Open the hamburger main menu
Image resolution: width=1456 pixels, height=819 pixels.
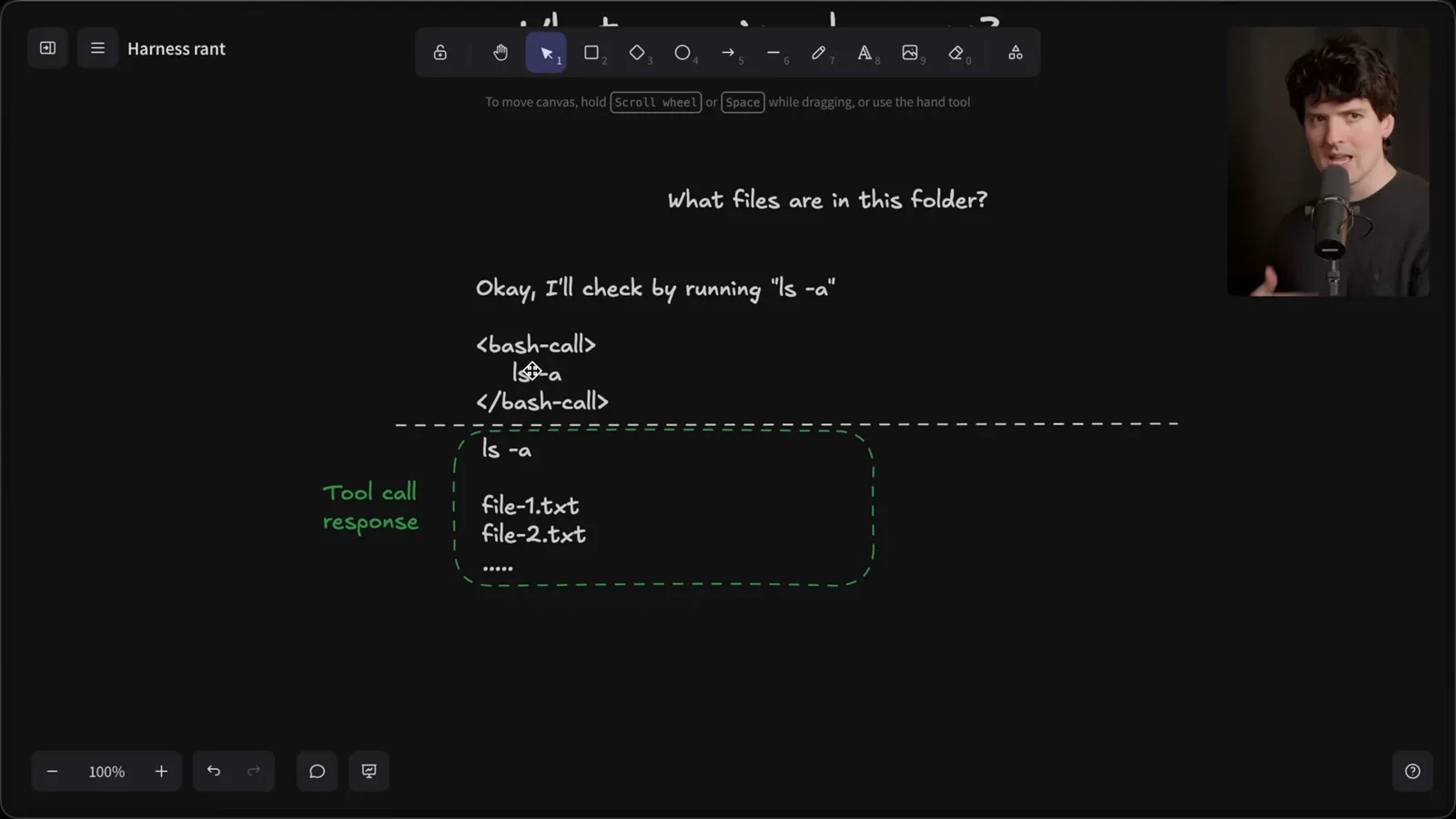point(97,48)
